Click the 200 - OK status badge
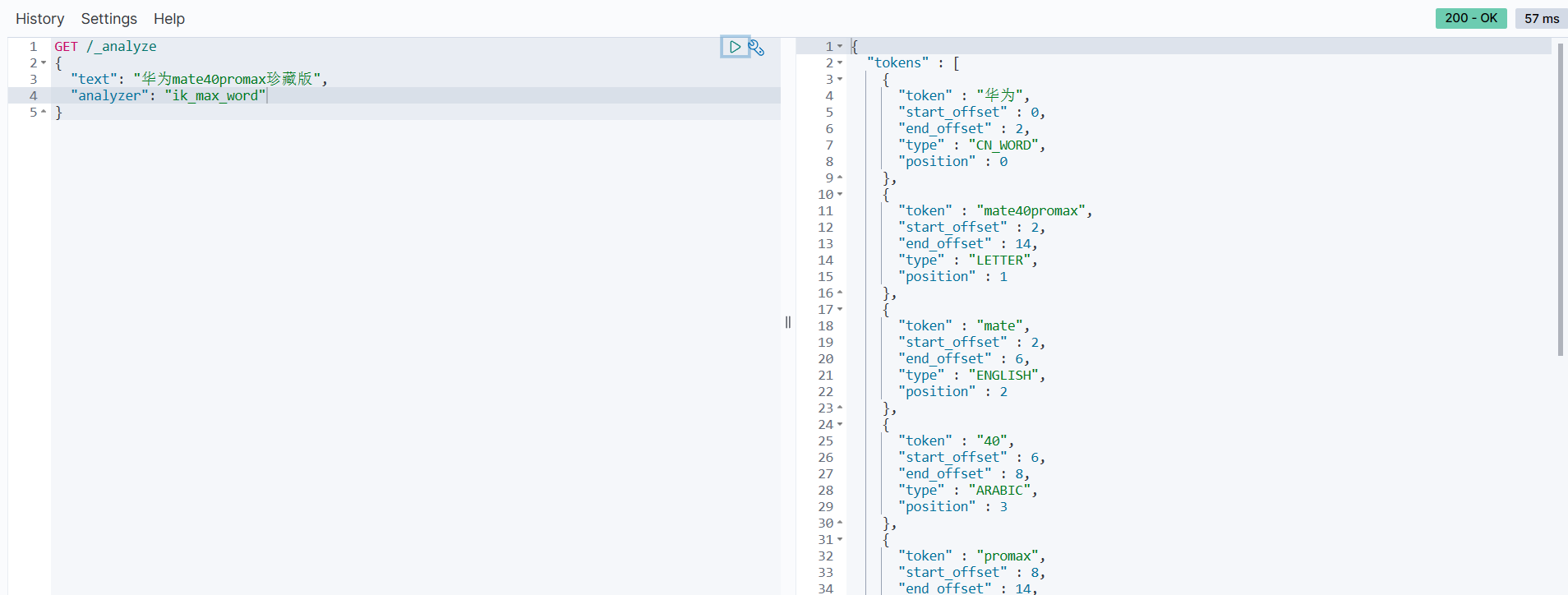The height and width of the screenshot is (595, 1568). [1471, 18]
